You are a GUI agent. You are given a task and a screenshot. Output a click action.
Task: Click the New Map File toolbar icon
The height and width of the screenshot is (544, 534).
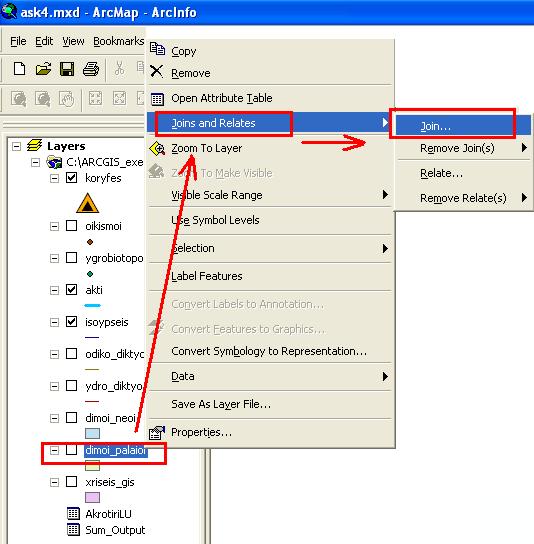(x=19, y=68)
